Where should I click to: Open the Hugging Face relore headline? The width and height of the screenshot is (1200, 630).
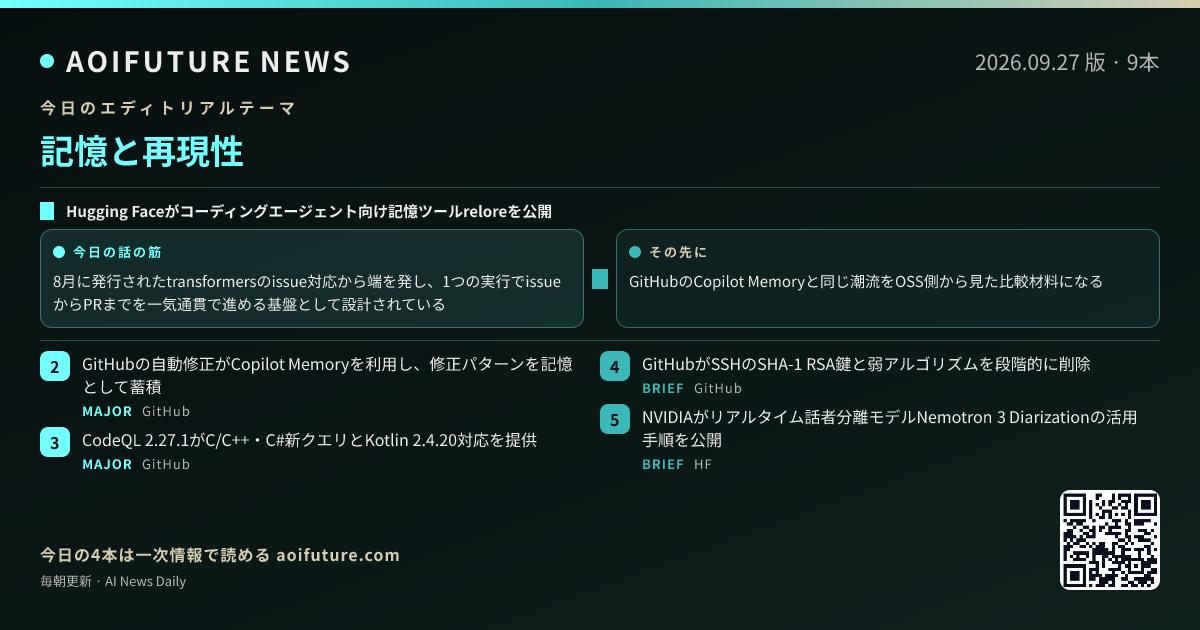coord(309,211)
